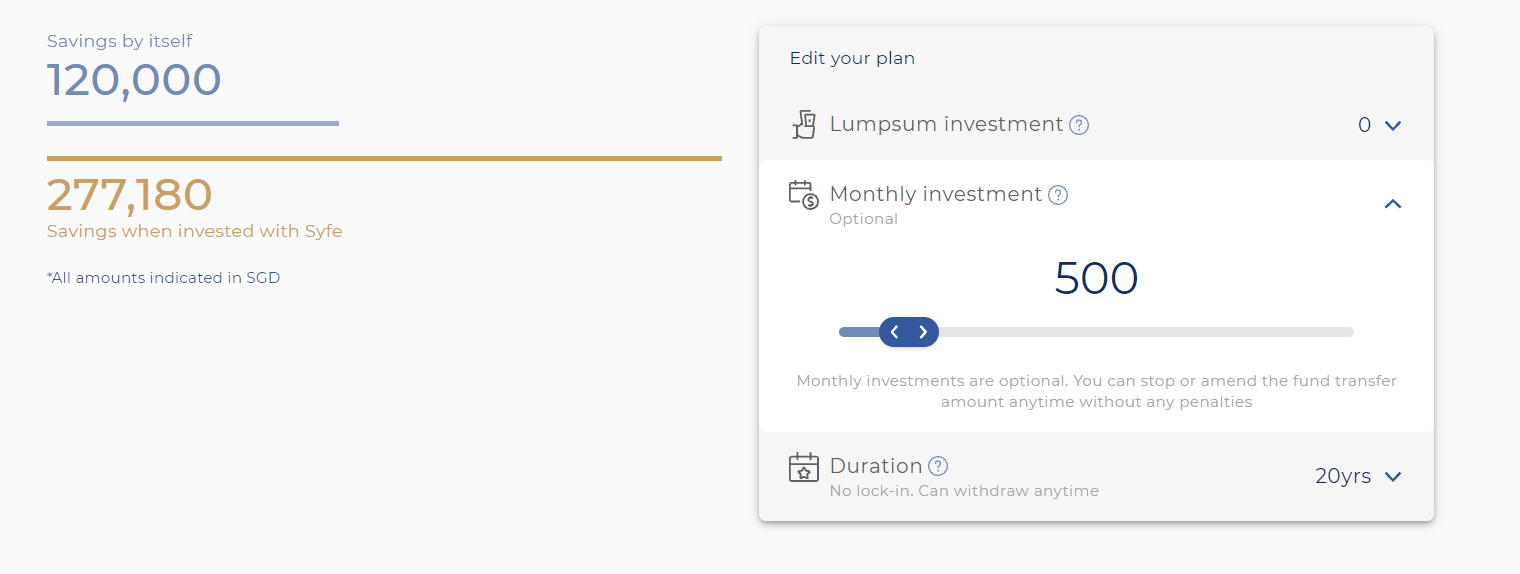Click the Duration calendar star icon
This screenshot has width=1520, height=574.
804,467
